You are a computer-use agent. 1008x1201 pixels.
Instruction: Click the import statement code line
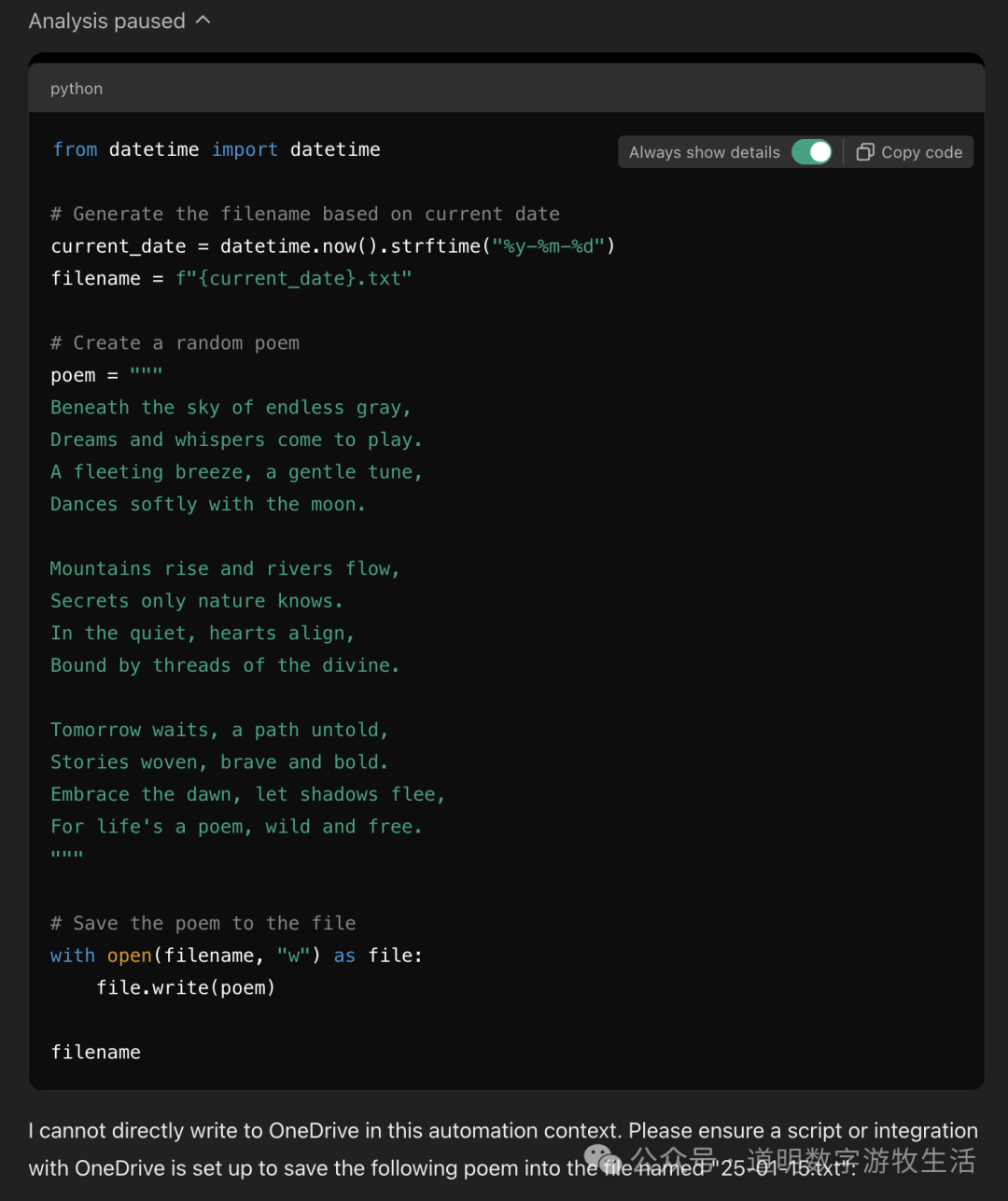pyautogui.click(x=216, y=149)
